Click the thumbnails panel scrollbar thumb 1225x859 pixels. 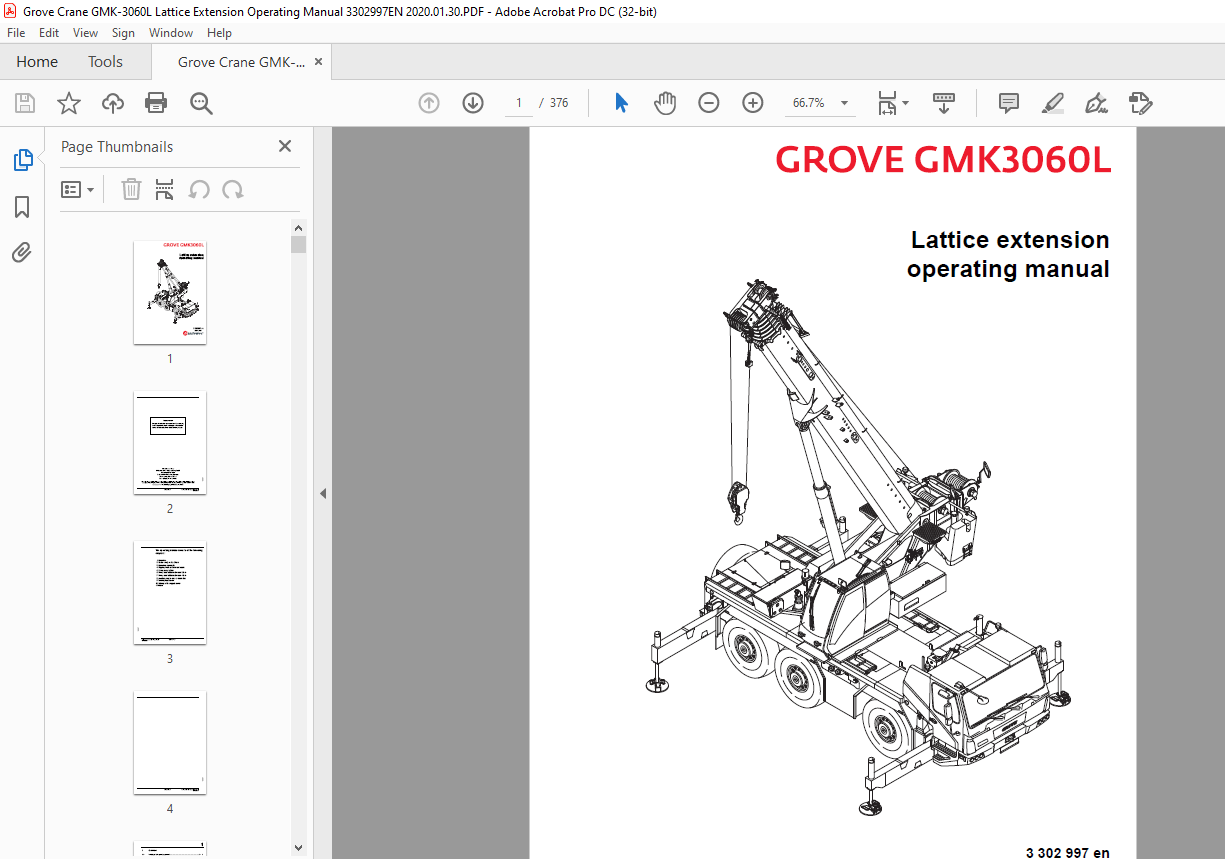pyautogui.click(x=298, y=245)
